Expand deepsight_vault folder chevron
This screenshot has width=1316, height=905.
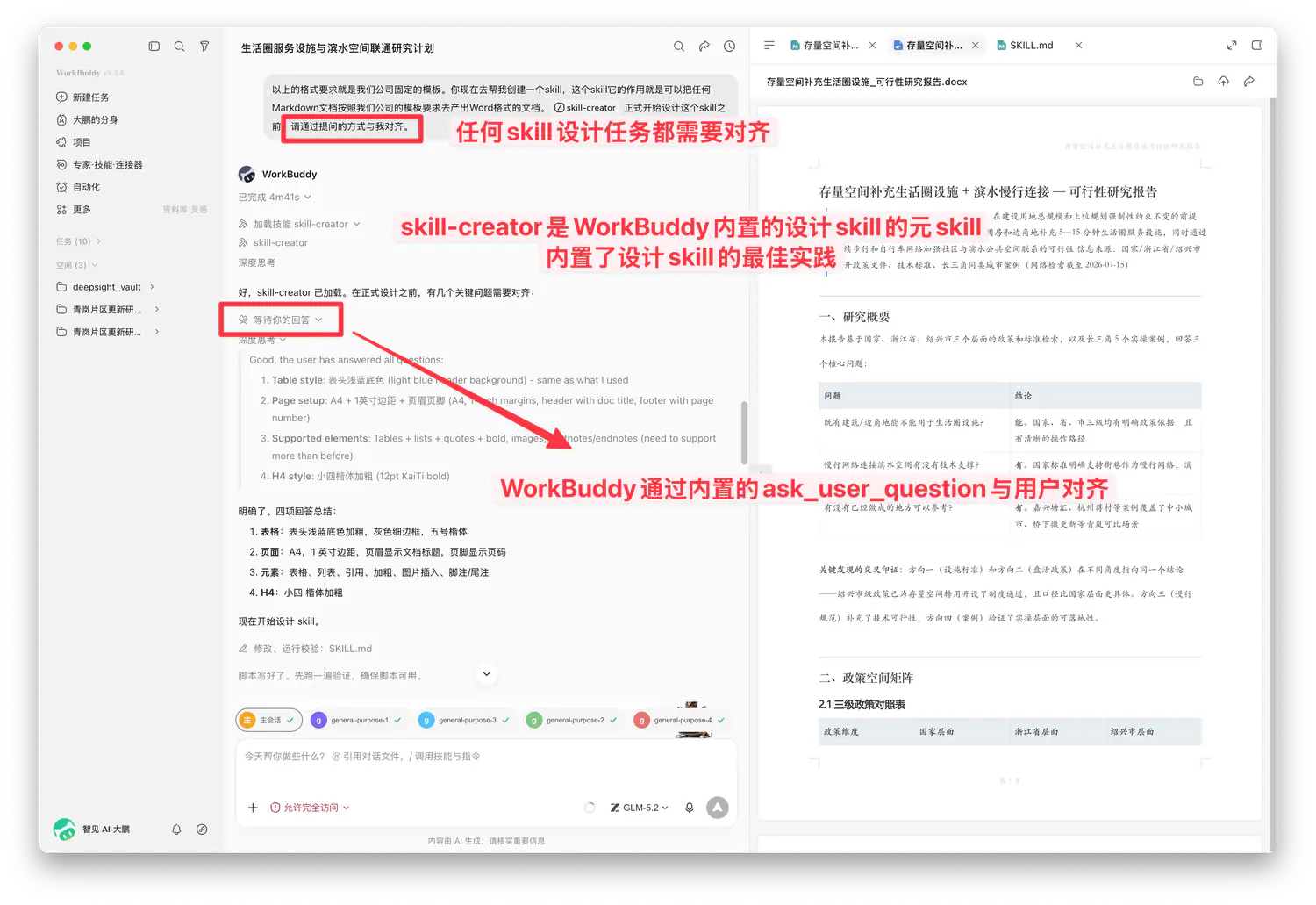pyautogui.click(x=152, y=287)
